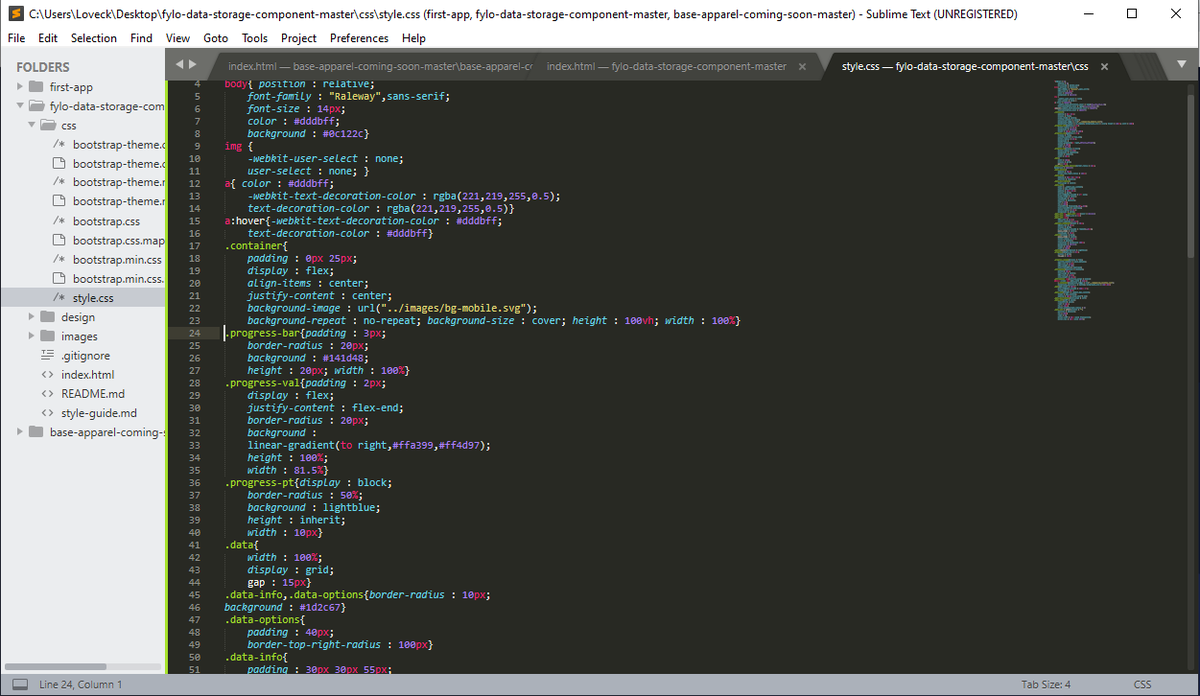This screenshot has height=696, width=1200.
Task: Open the View menu
Action: click(178, 38)
